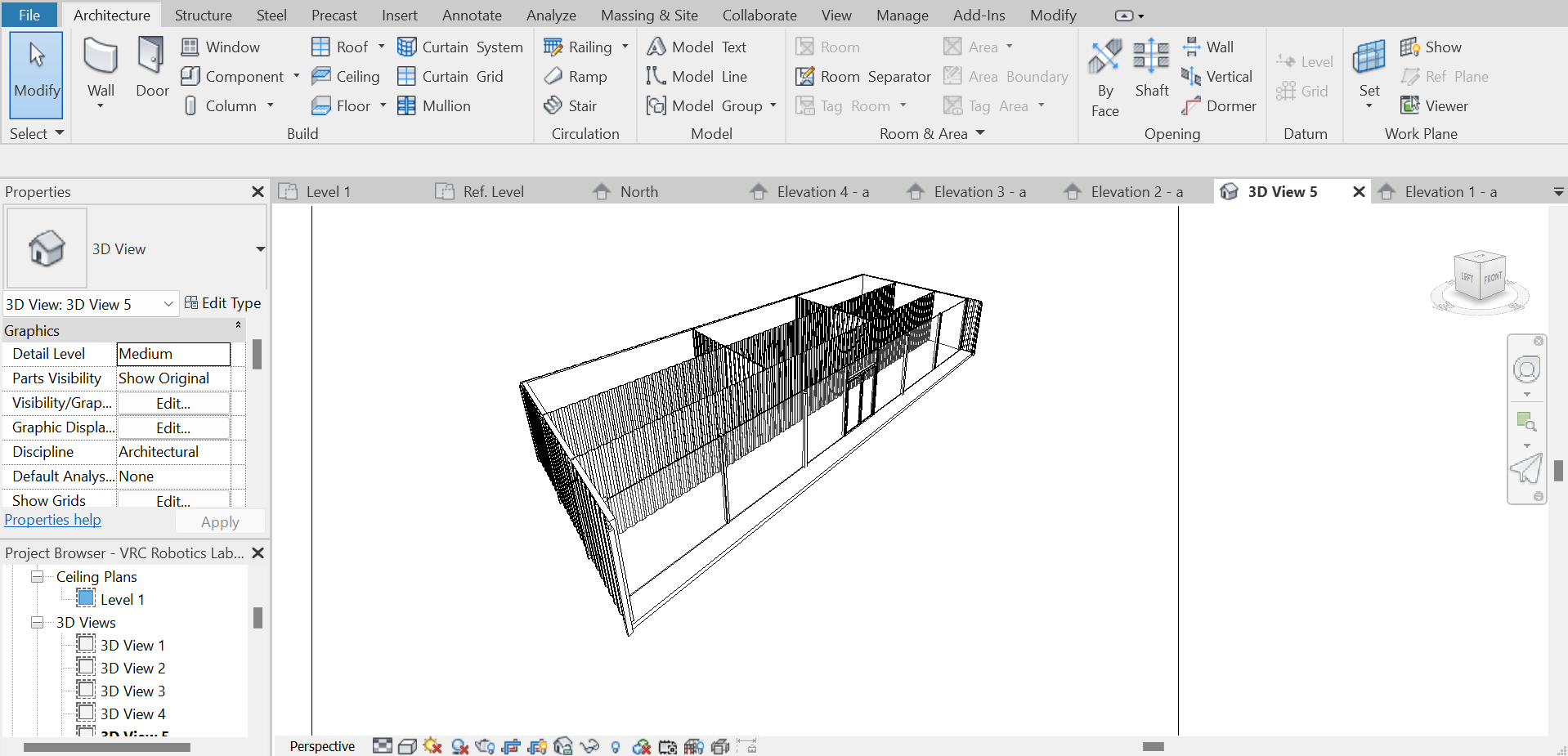Click the By Face opening tool
Viewport: 1568px width, 756px height.
1104,78
